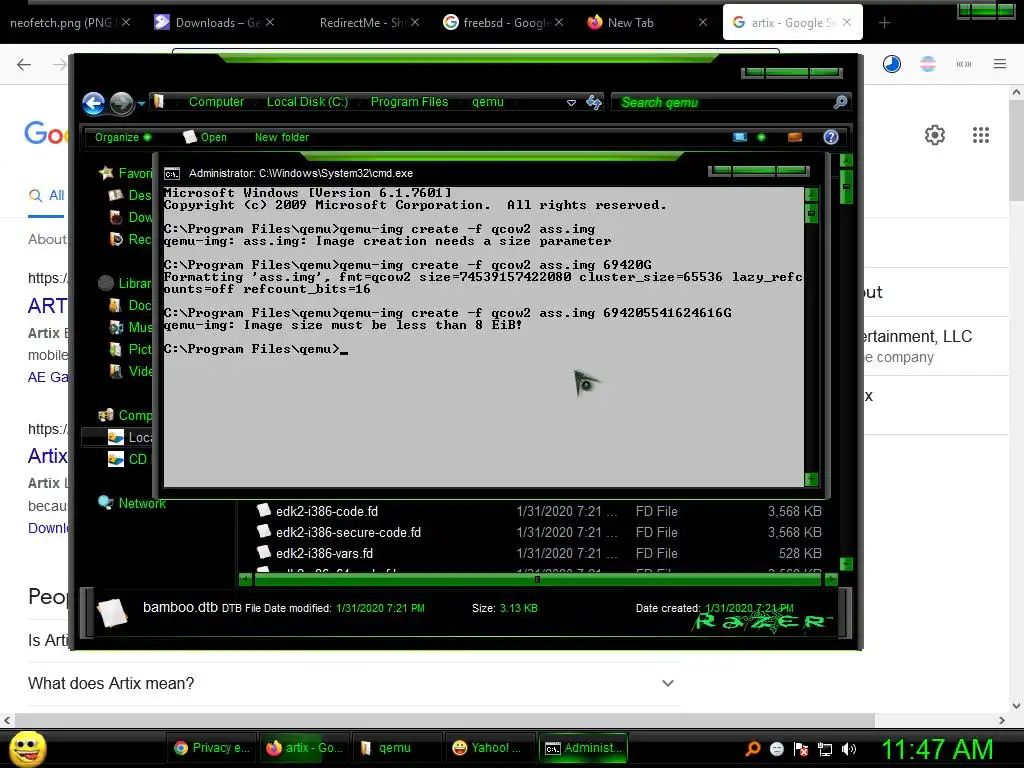Select the Local Disk navigation item
Image resolution: width=1024 pixels, height=768 pixels.
[x=129, y=437]
